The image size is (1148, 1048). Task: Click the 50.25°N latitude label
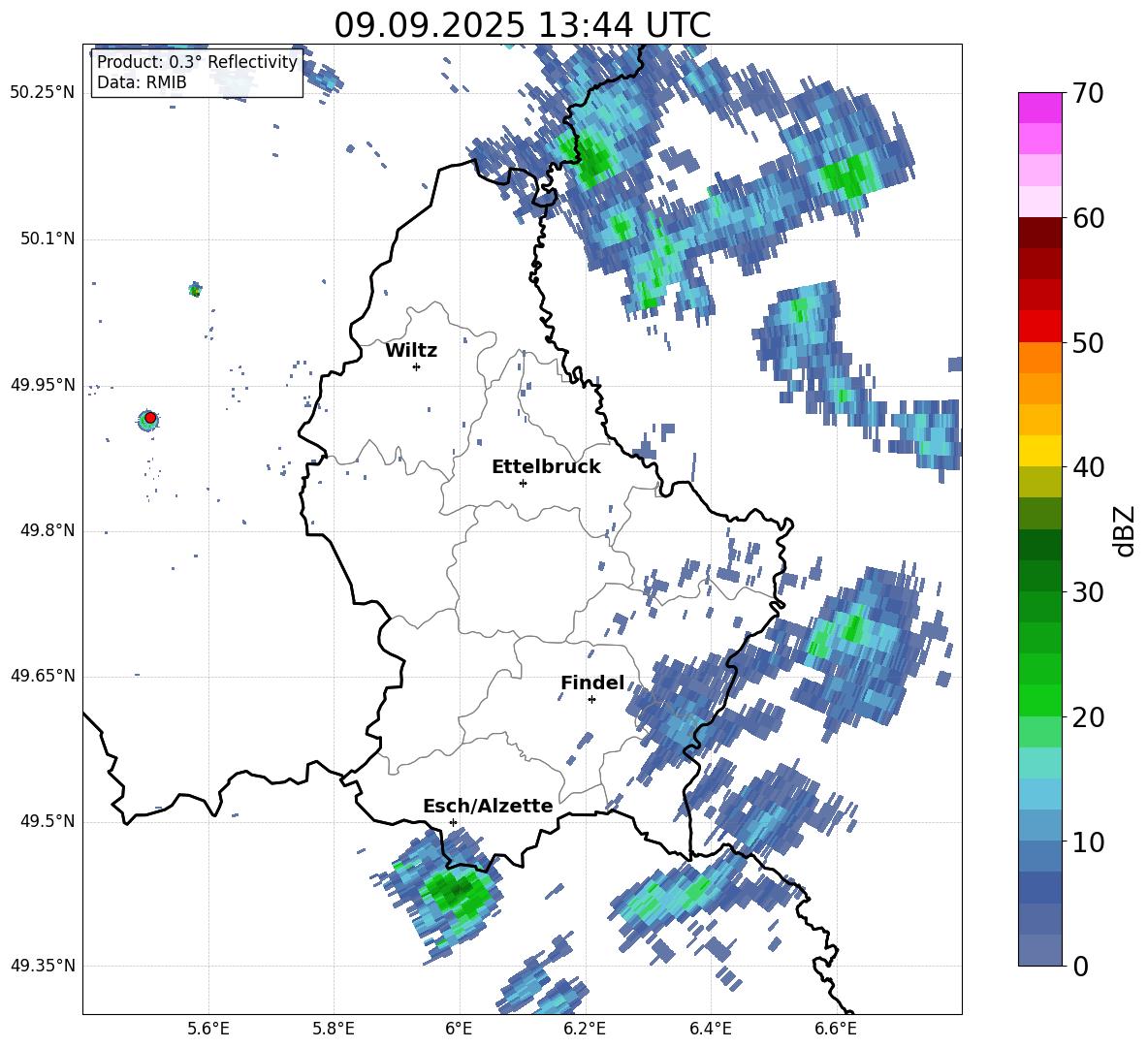[43, 93]
